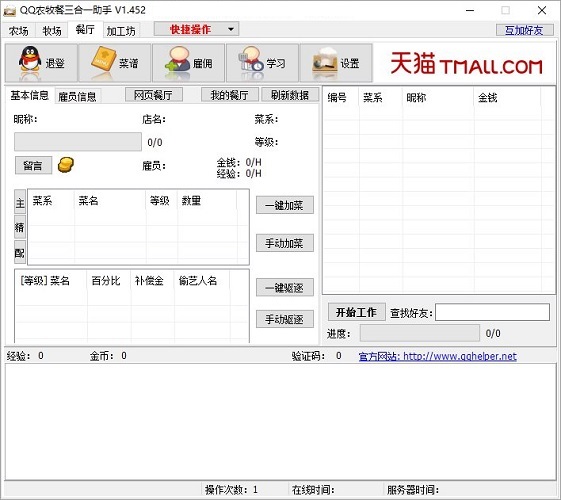Image resolution: width=561 pixels, height=500 pixels.
Task: Click the 金钱 column header in friends list
Action: (x=508, y=97)
